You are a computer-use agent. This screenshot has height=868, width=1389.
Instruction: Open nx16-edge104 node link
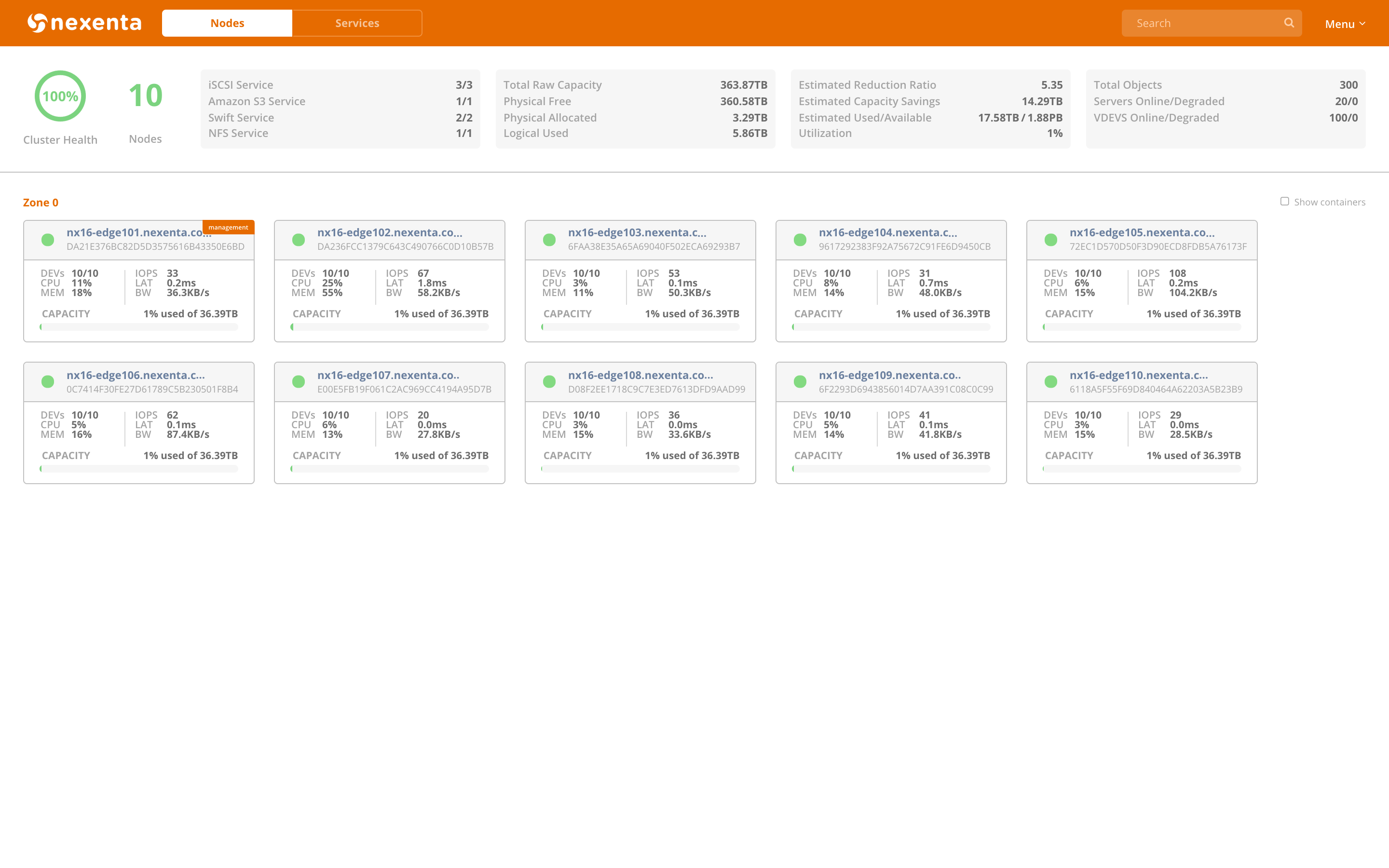tap(887, 232)
